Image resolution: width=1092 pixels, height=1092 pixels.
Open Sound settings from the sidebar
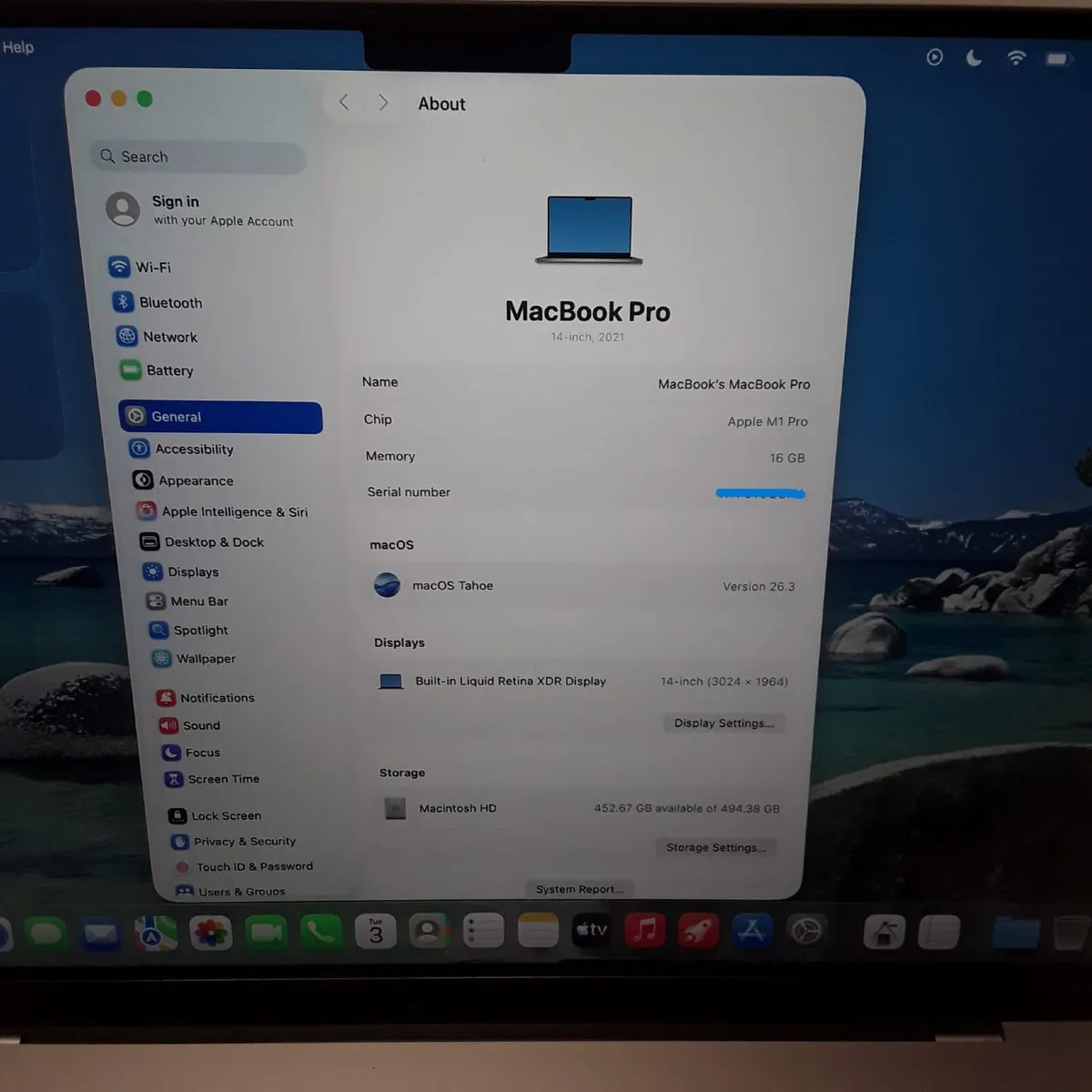point(200,725)
